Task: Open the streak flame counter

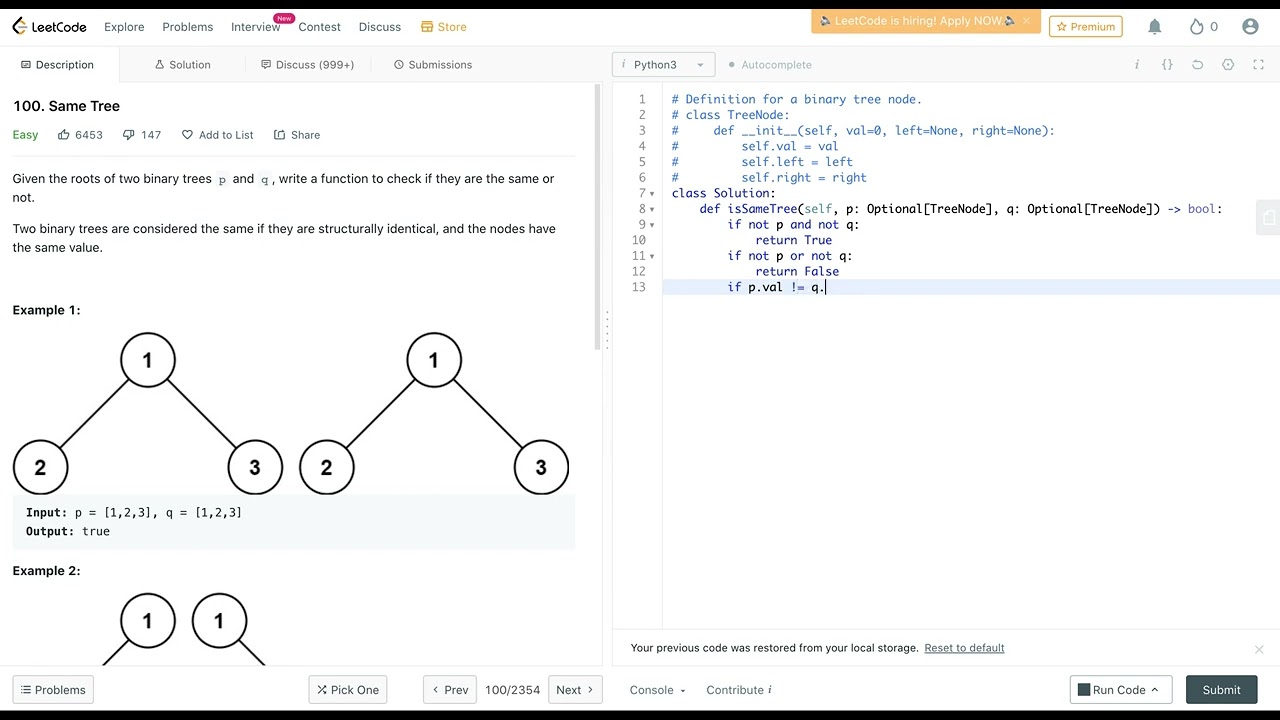Action: pyautogui.click(x=1203, y=27)
